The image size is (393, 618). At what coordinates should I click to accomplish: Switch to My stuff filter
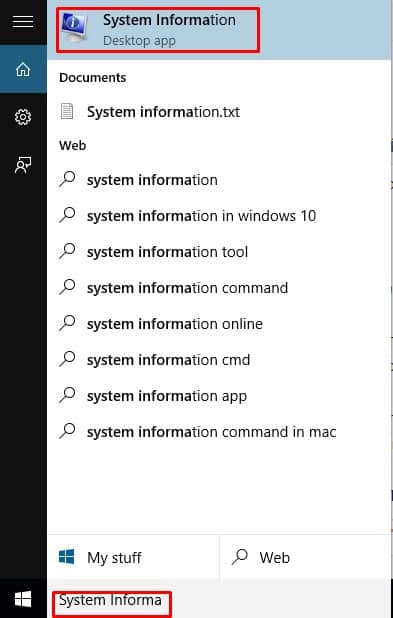[133, 557]
